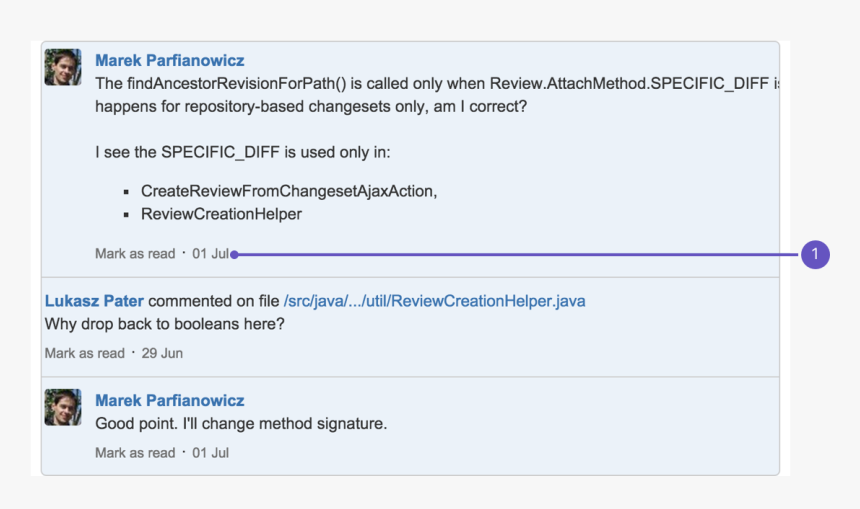Click the 01 Jul date on the first comment
Image resolution: width=860 pixels, height=509 pixels.
pyautogui.click(x=210, y=254)
